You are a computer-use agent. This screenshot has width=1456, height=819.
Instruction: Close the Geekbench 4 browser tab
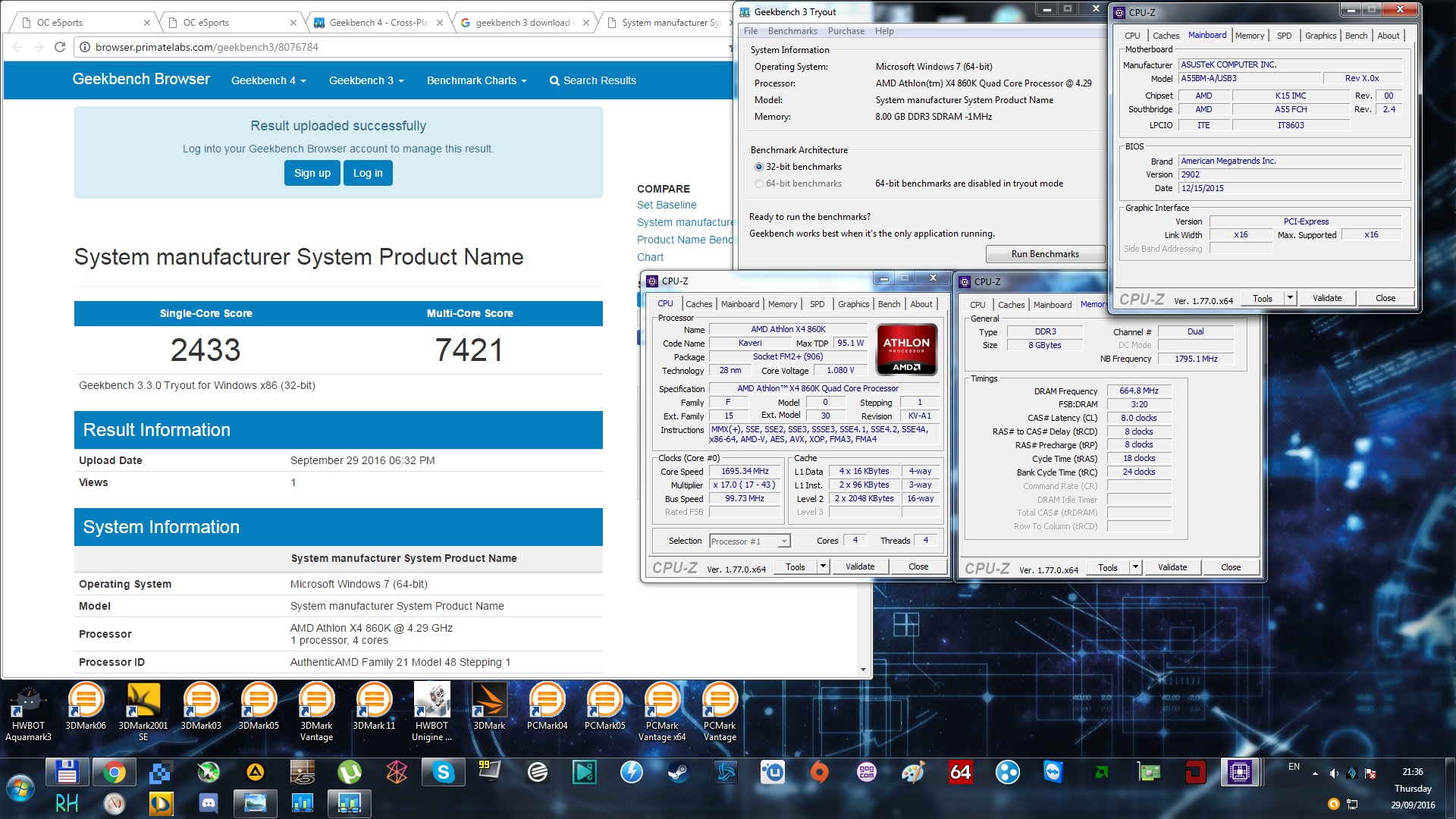[x=440, y=23]
